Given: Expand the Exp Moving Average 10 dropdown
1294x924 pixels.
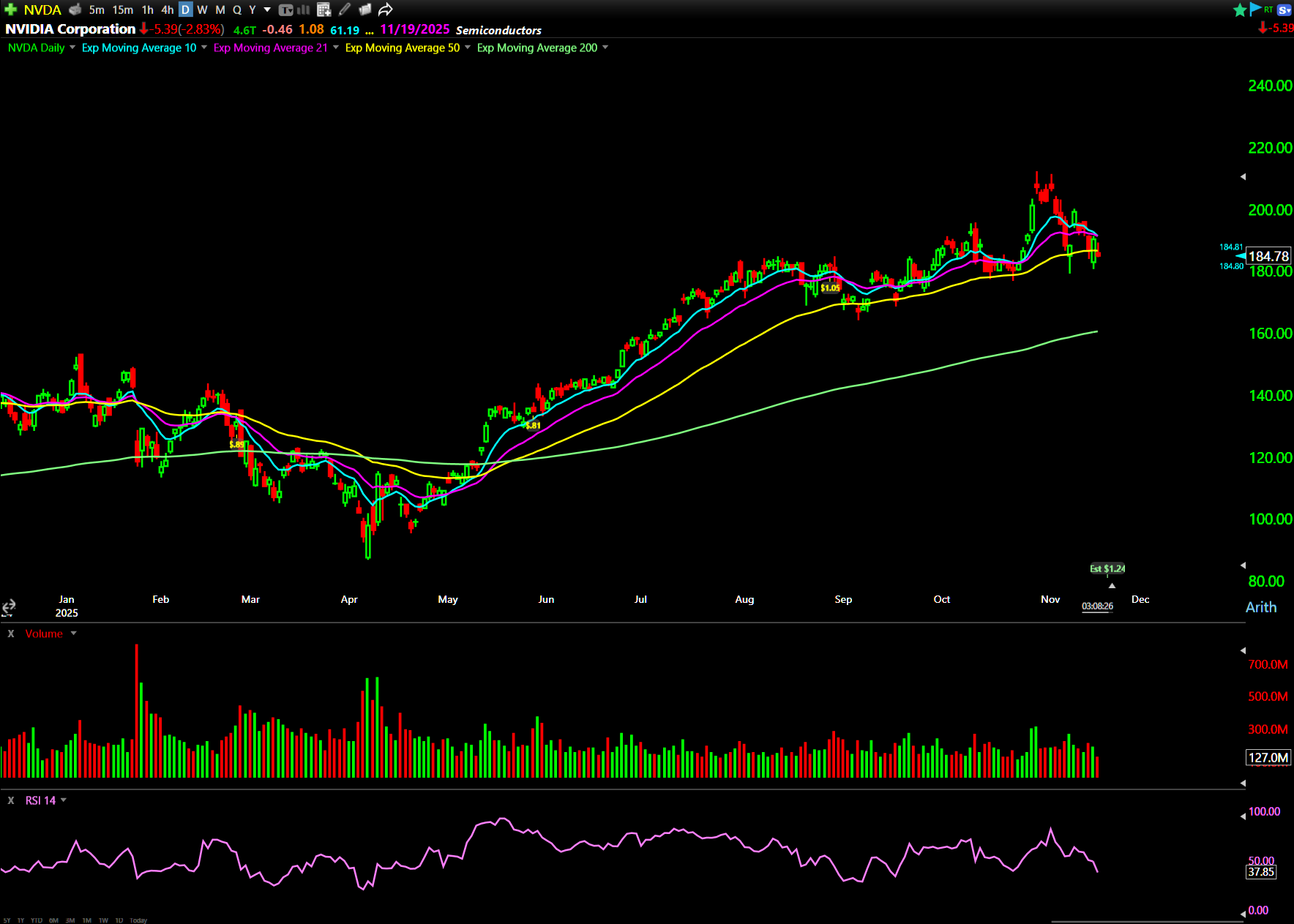Looking at the screenshot, I should 204,48.
